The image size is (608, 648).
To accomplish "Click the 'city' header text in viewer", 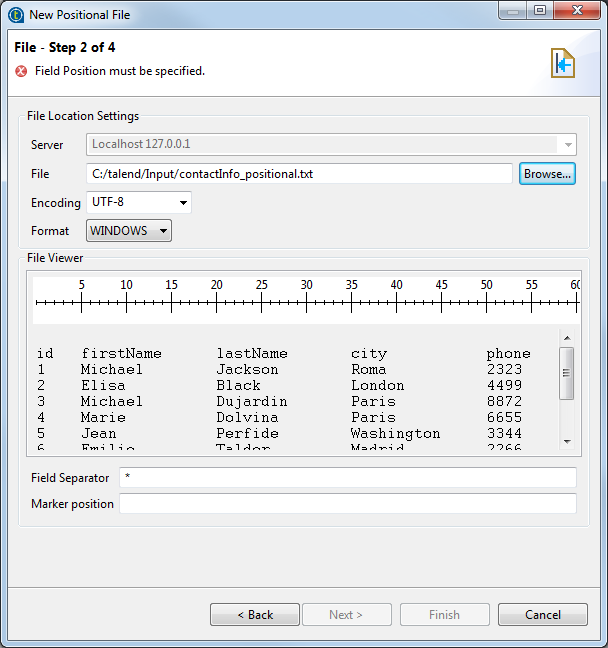I will 369,354.
